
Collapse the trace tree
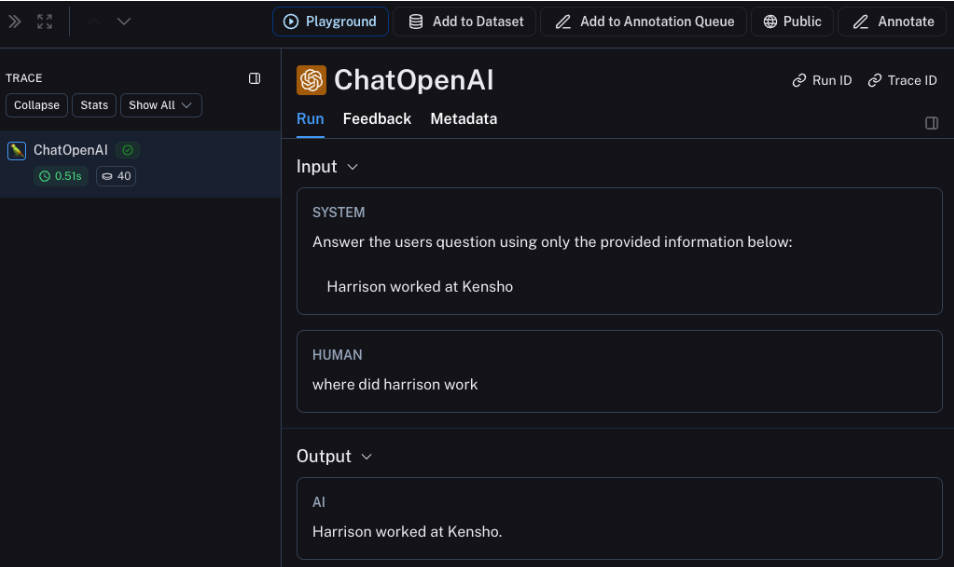click(37, 105)
